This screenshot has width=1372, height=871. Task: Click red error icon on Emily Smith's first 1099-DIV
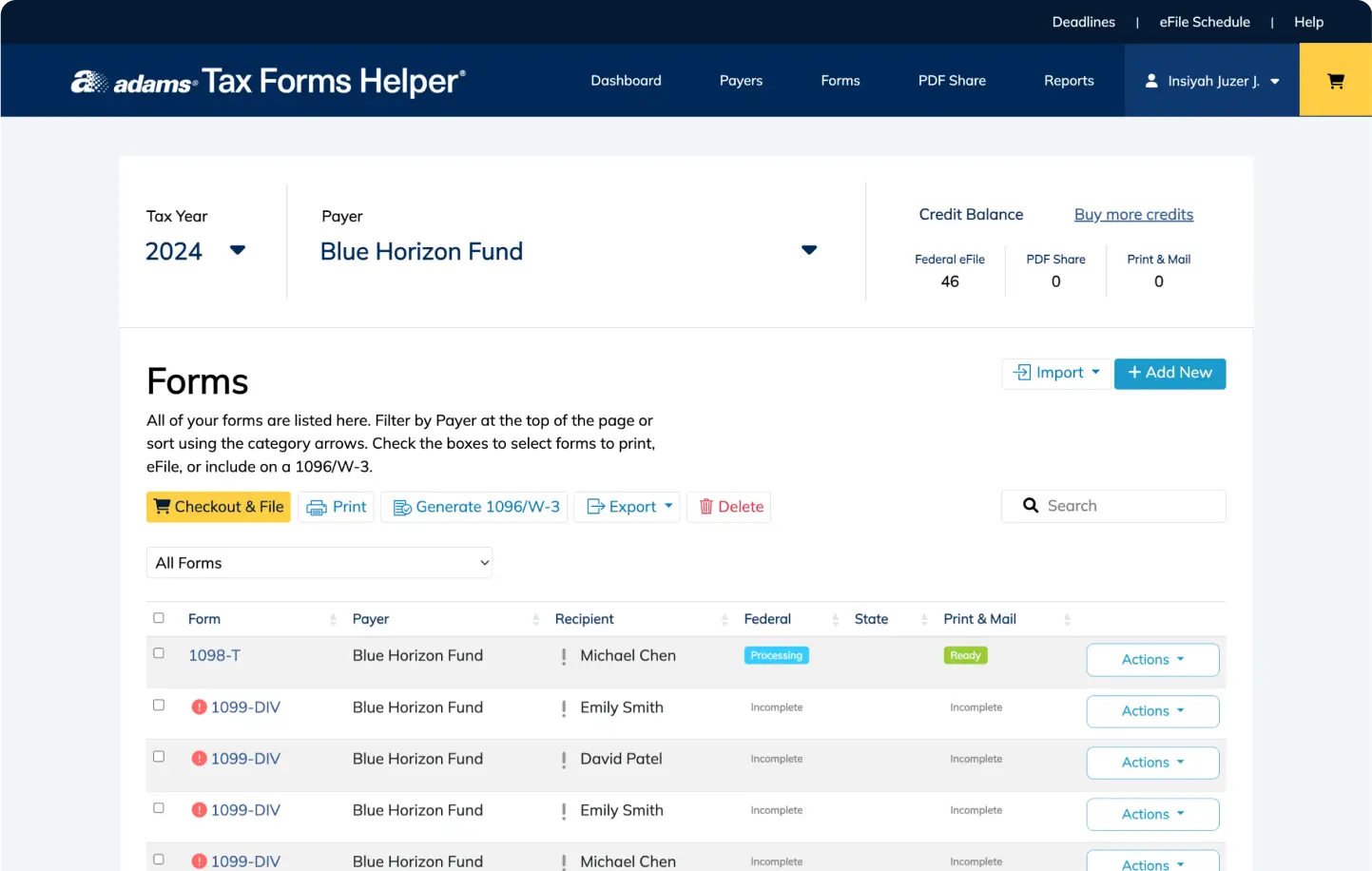[199, 707]
